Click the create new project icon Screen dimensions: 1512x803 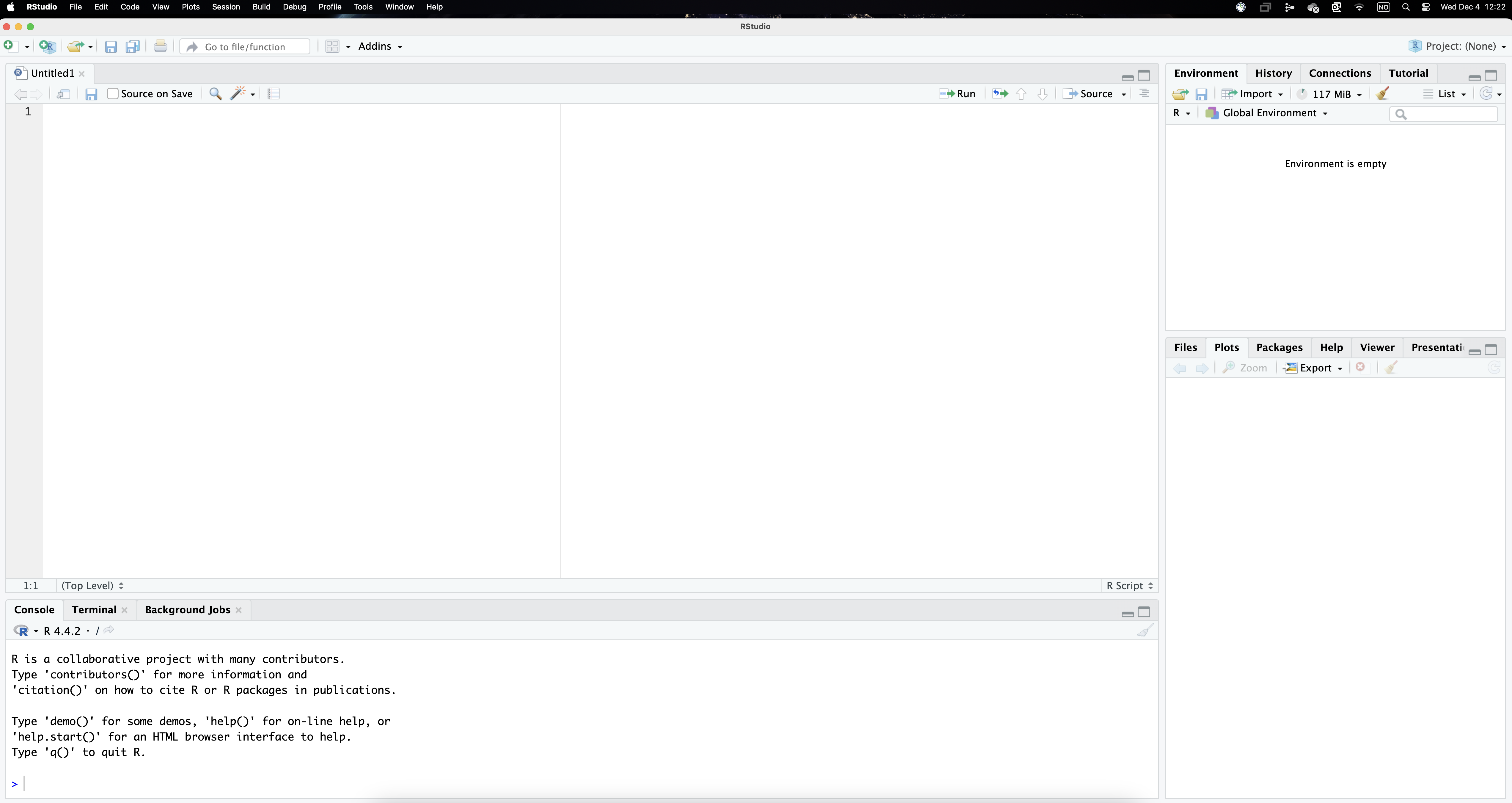pyautogui.click(x=48, y=46)
